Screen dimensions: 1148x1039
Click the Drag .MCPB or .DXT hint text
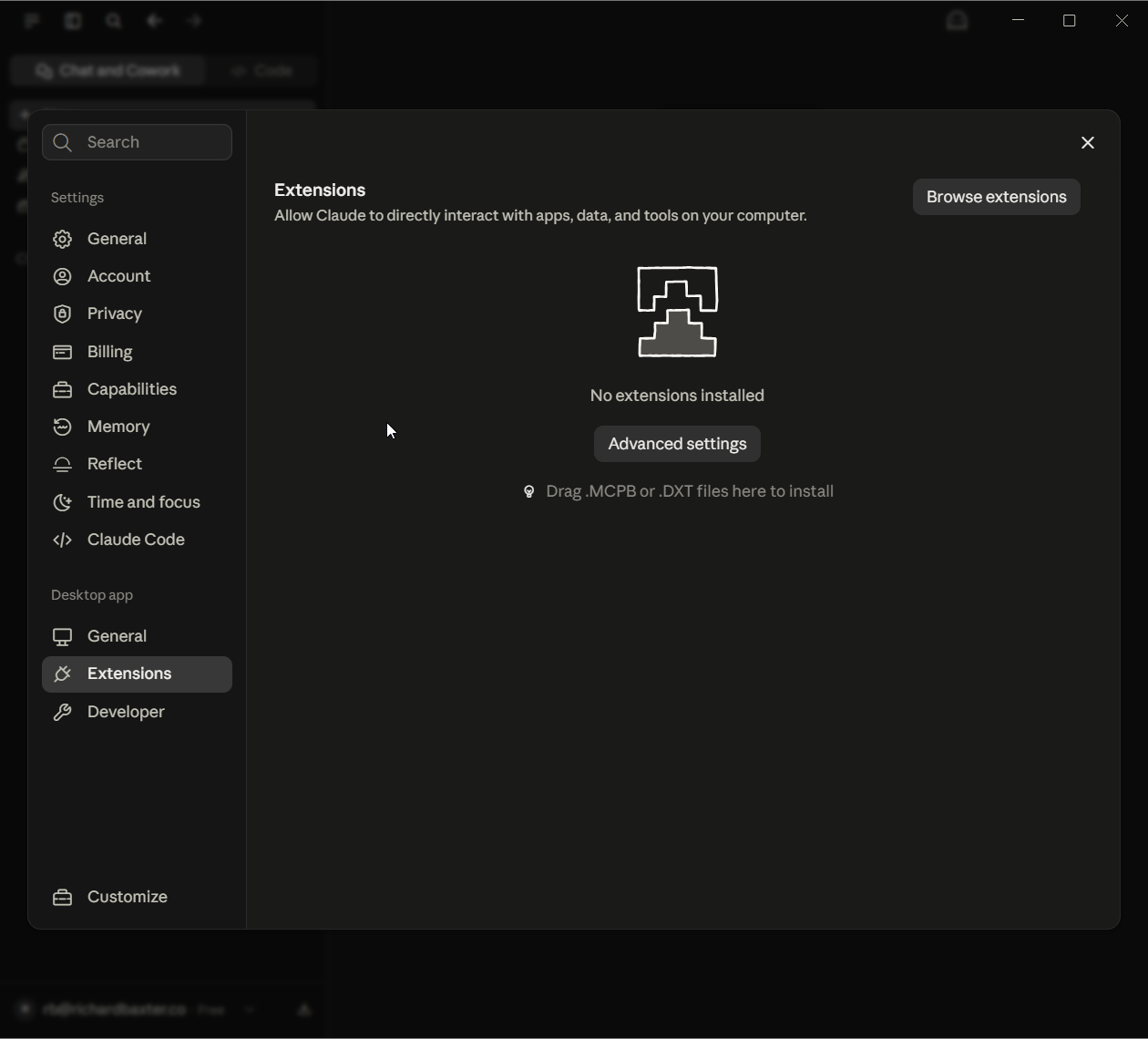(690, 491)
